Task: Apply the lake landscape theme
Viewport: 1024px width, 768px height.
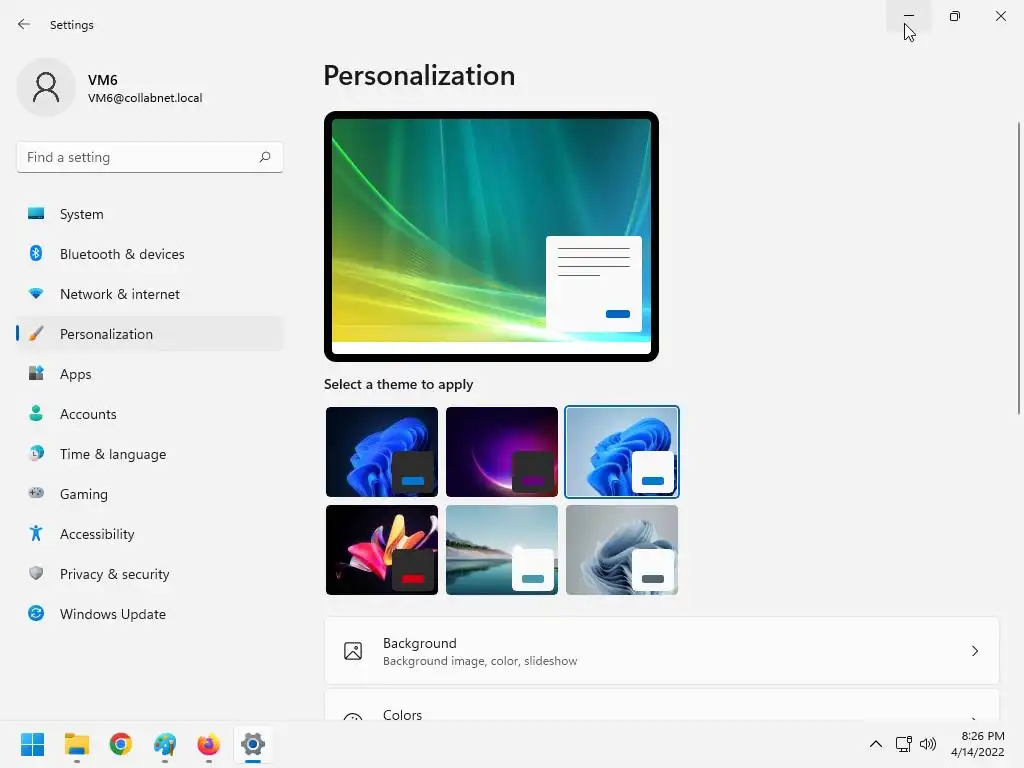Action: [502, 550]
